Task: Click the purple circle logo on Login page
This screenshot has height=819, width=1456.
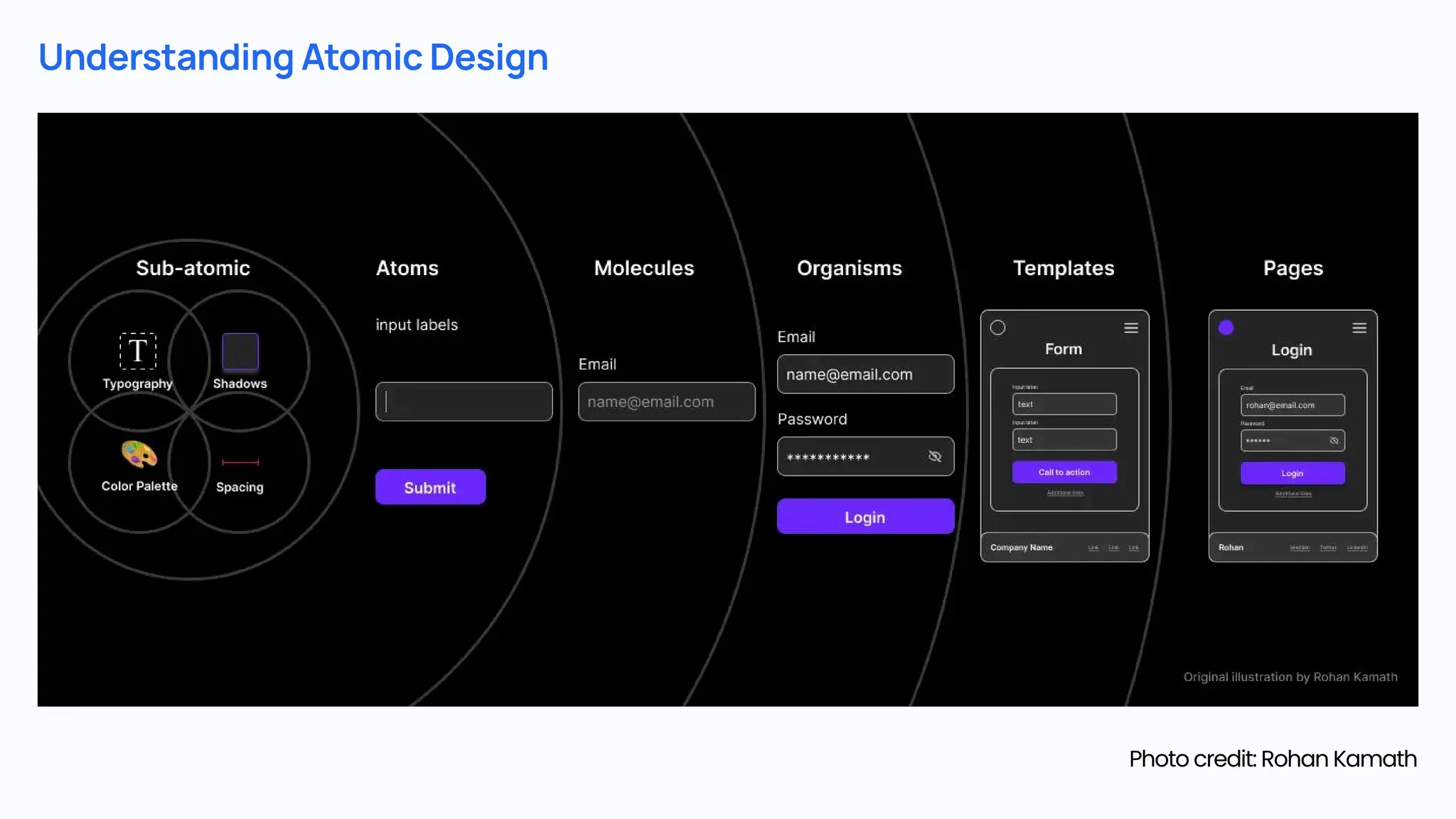Action: click(x=1226, y=328)
